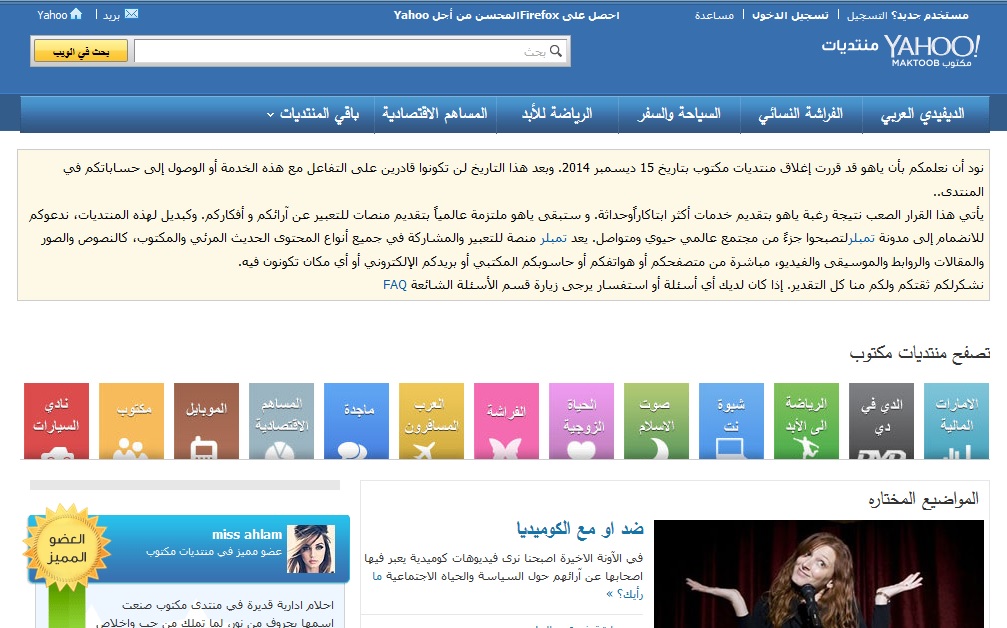The height and width of the screenshot is (628, 1007).
Task: Click miss ahlam profile picture
Action: pyautogui.click(x=311, y=549)
